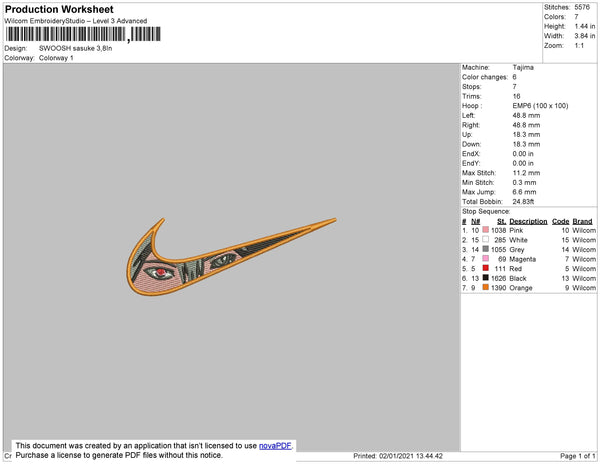Click the Total Bobbin value '24.83ft'
Viewport: 600px width, 464px height.
pos(523,202)
